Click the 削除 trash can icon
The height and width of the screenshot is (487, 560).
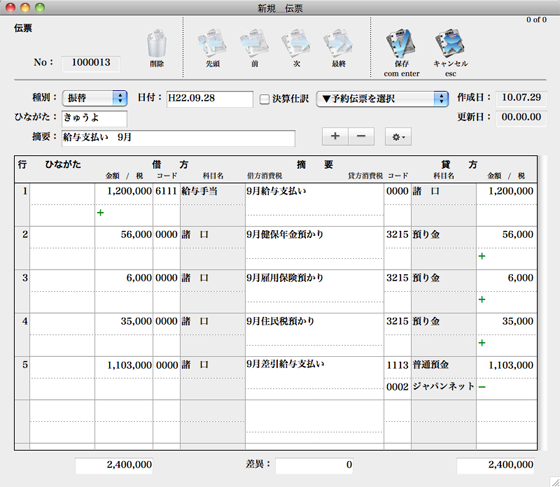pos(157,44)
